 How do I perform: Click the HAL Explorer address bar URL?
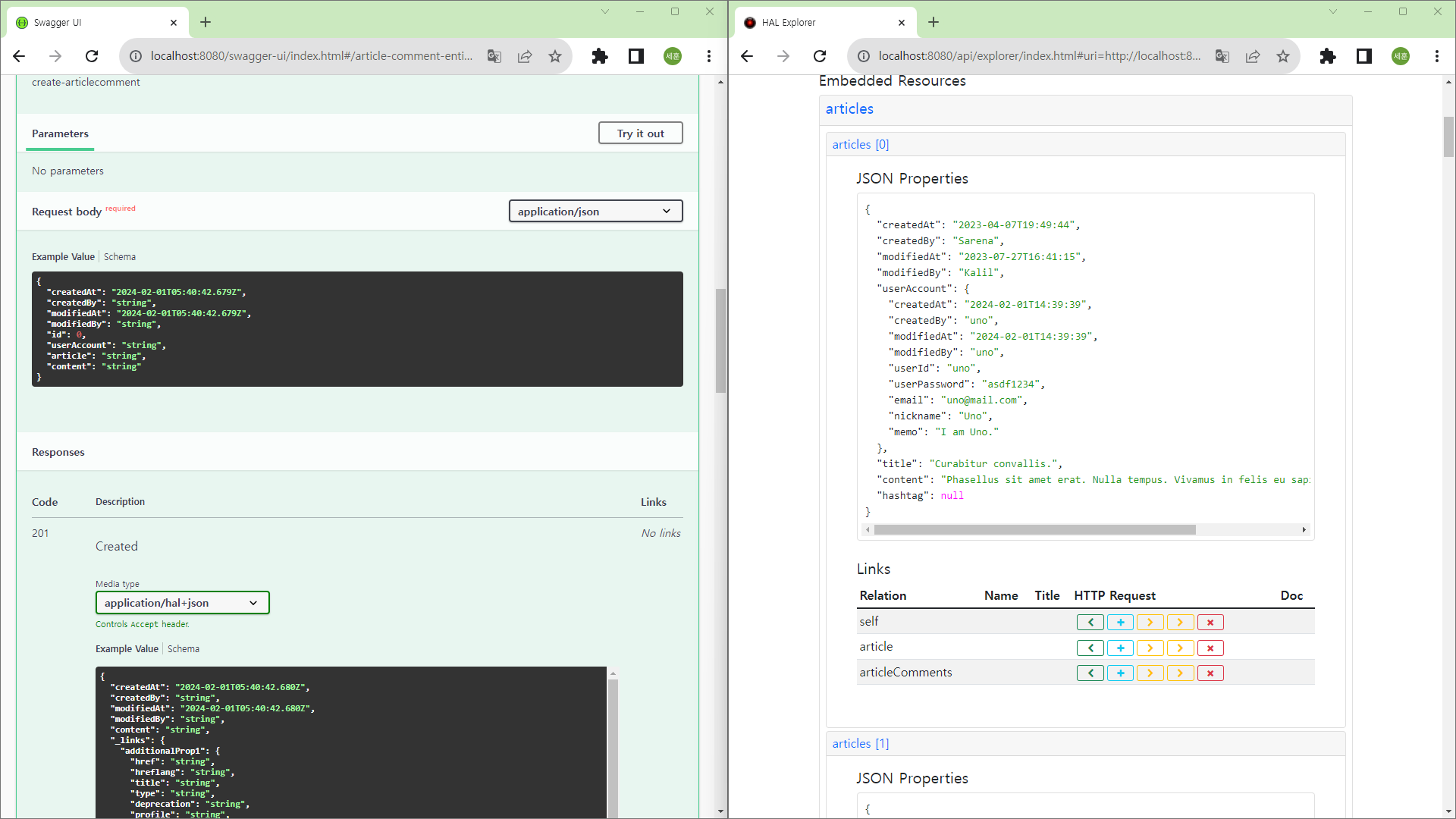click(1039, 56)
